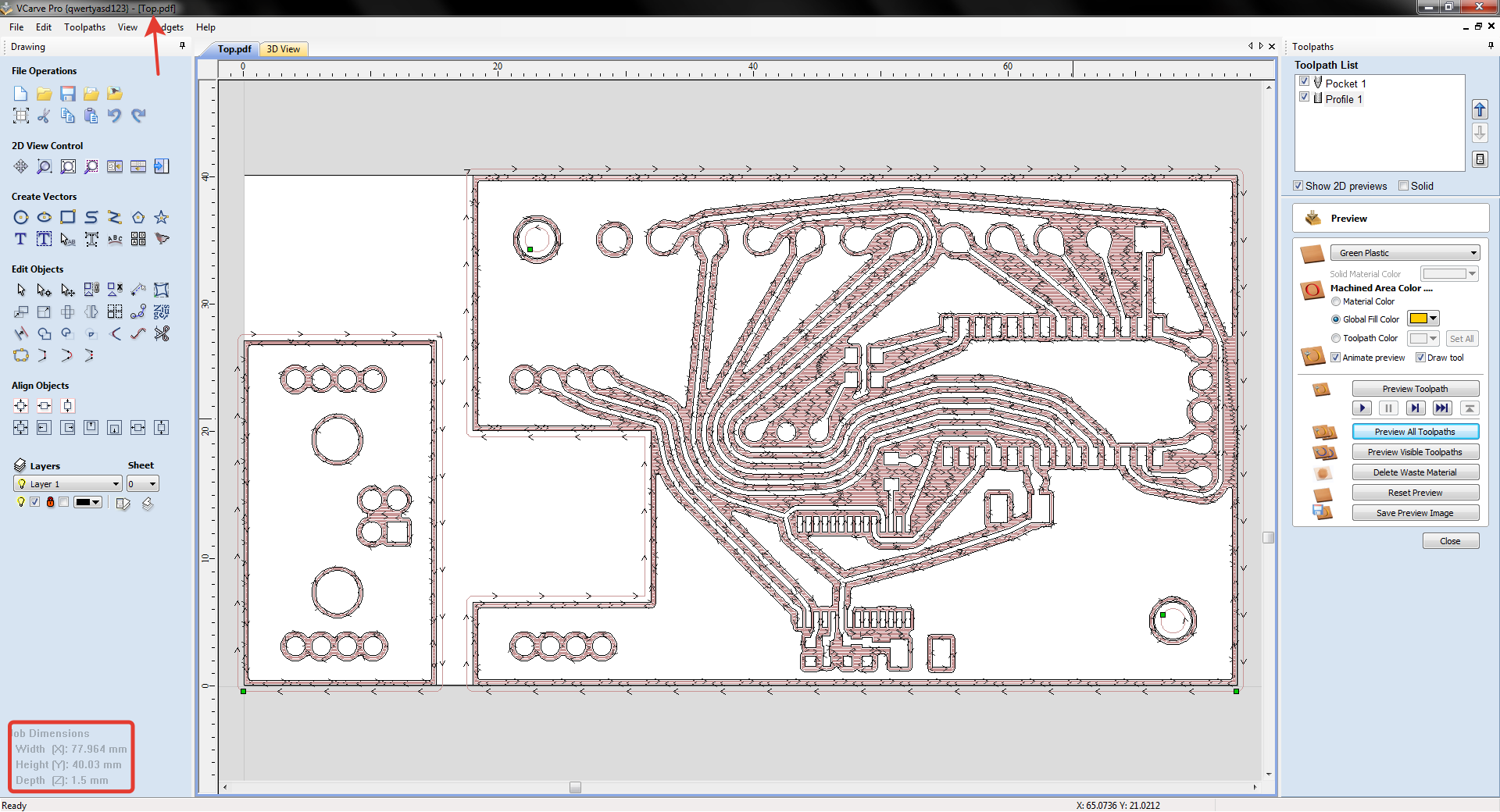This screenshot has height=812, width=1500.
Task: Click the play preview control button
Action: point(1362,408)
